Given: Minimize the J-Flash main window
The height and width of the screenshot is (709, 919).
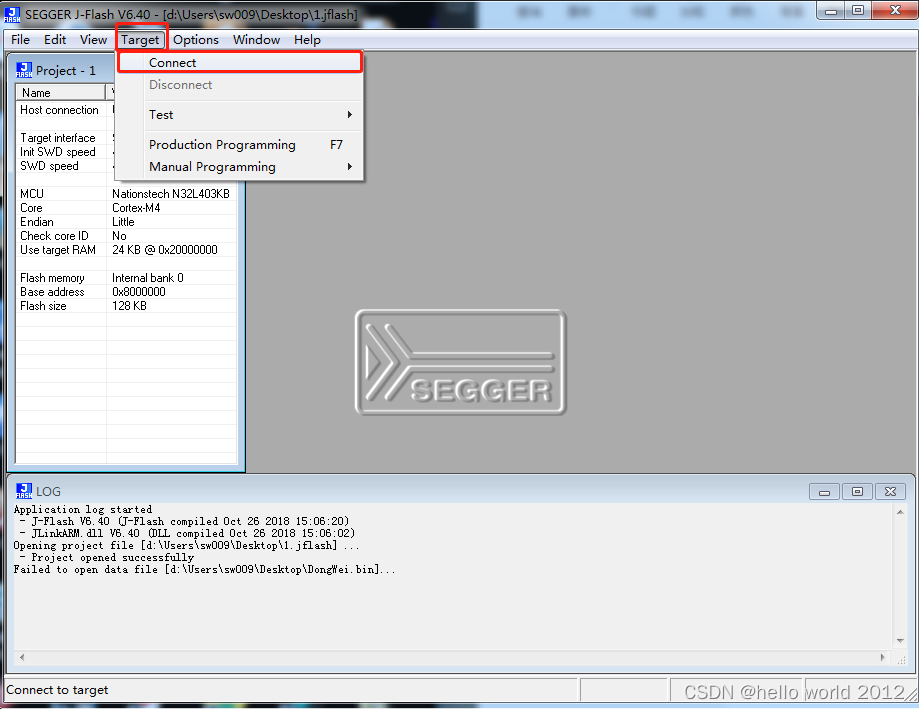Looking at the screenshot, I should 831,11.
